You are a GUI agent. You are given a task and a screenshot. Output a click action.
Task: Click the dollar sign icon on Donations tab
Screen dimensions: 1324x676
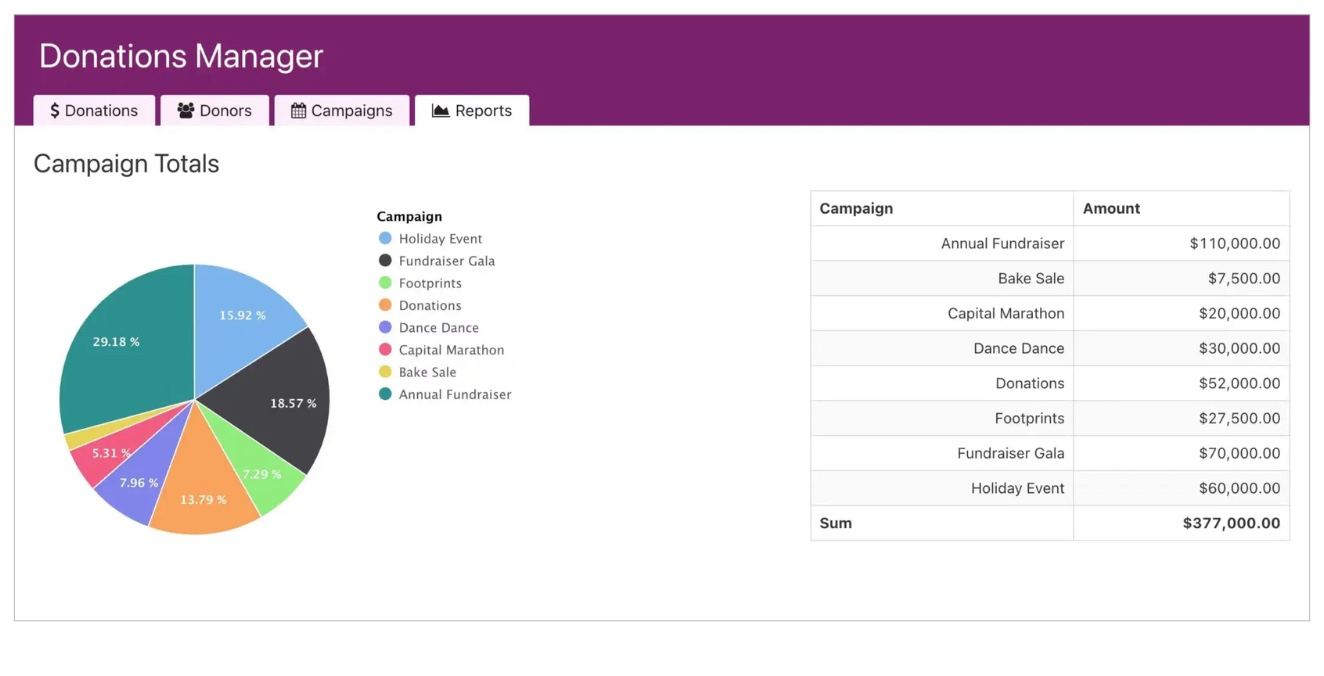pyautogui.click(x=55, y=111)
